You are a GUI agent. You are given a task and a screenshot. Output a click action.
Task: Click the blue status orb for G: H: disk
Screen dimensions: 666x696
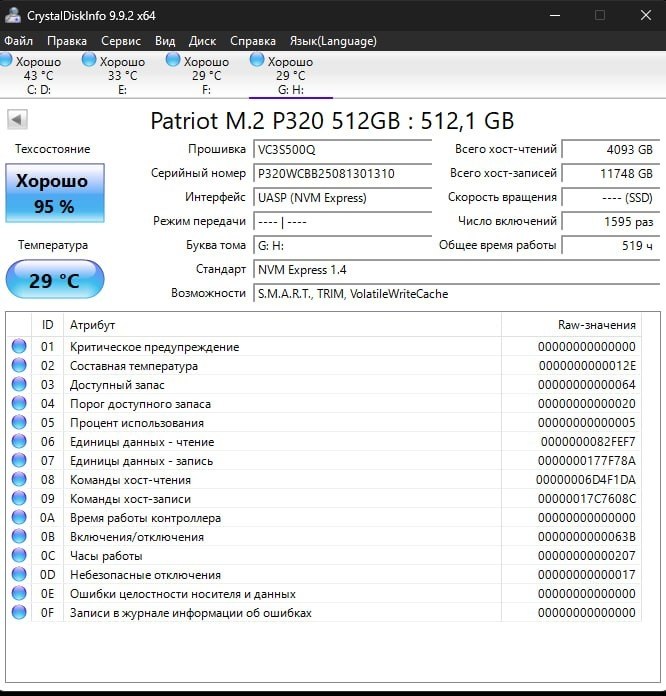257,59
